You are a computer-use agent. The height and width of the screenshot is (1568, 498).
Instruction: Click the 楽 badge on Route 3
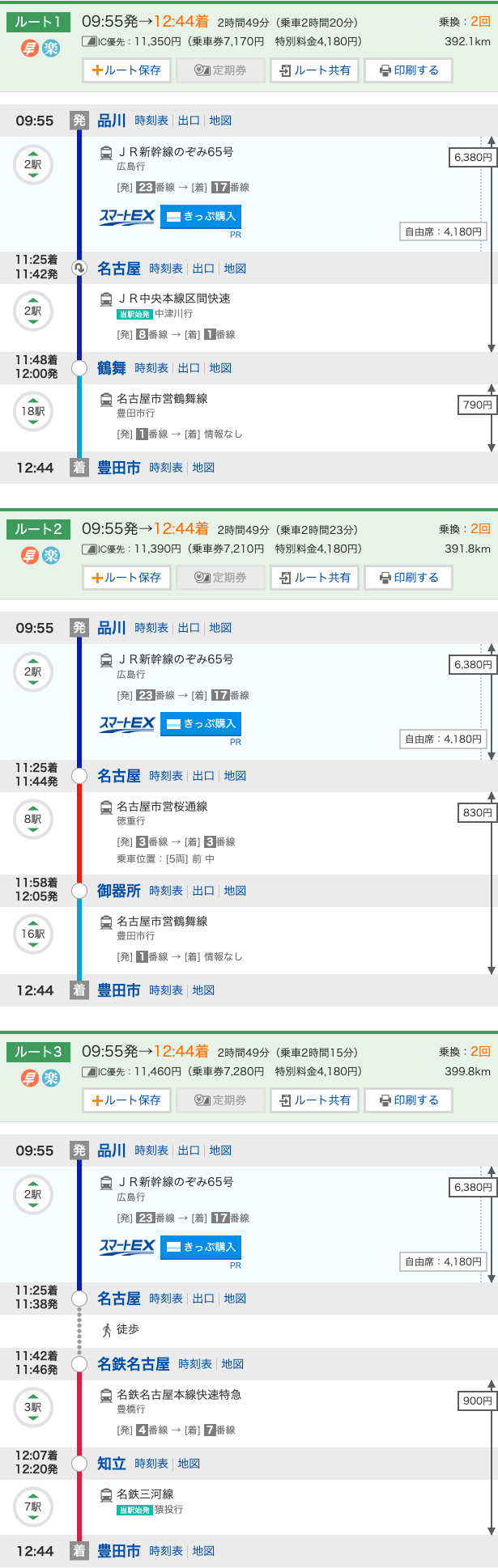pos(51,1079)
